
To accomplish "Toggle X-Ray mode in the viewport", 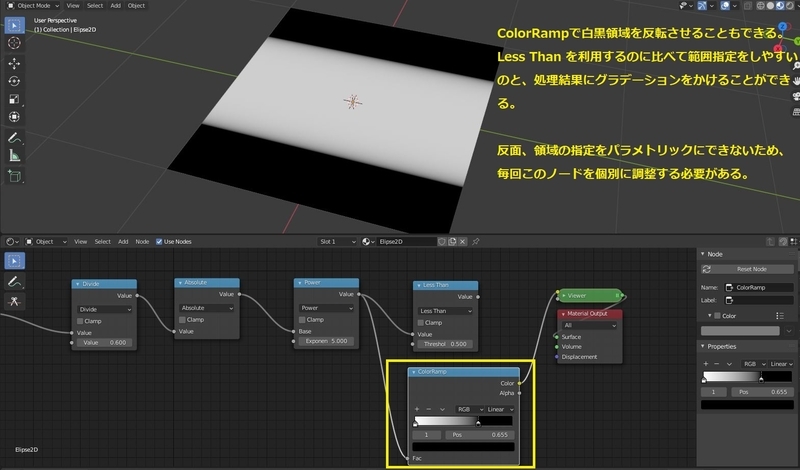I will 748,6.
